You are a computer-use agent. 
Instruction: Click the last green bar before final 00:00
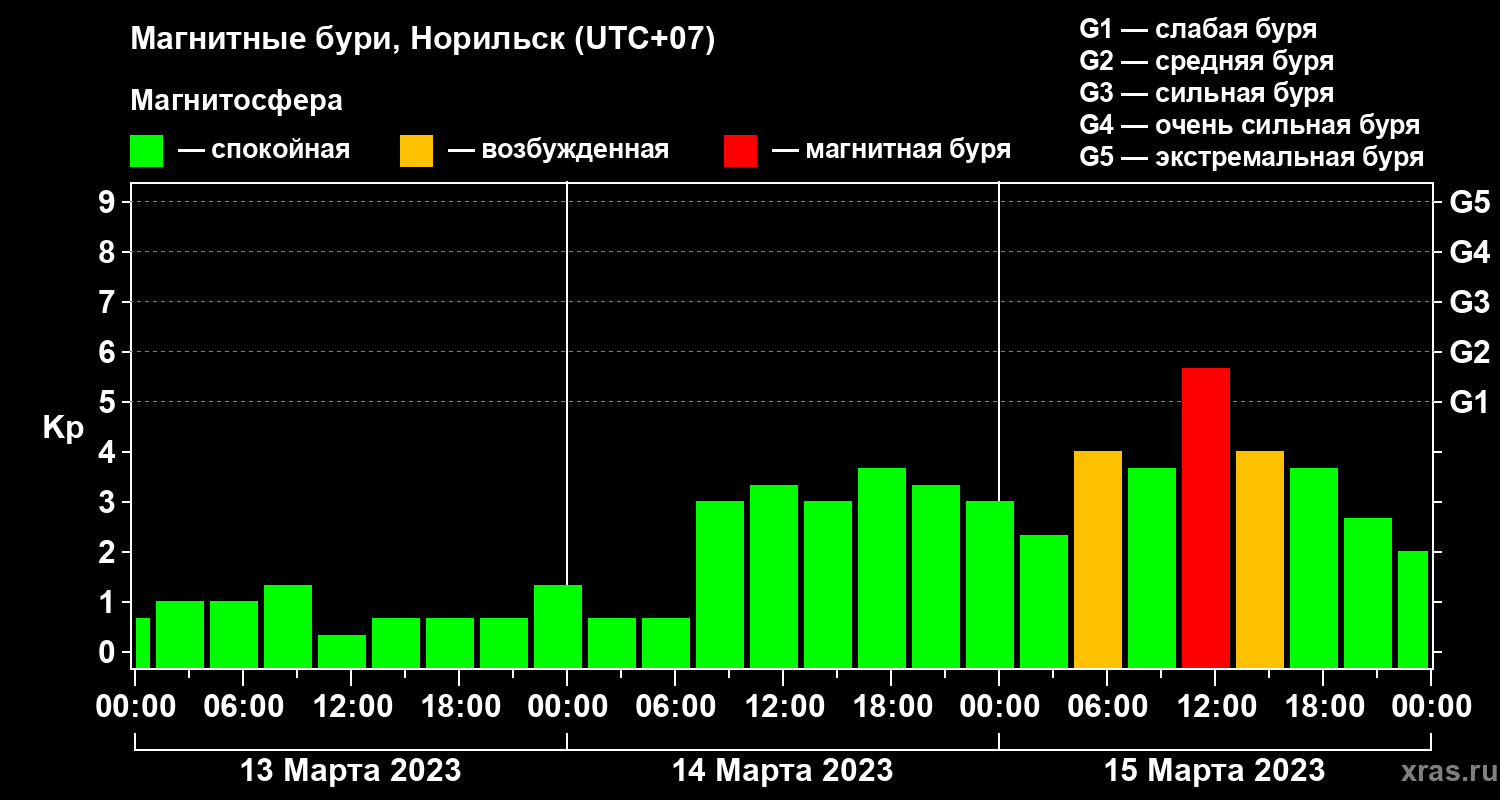[x=1413, y=610]
